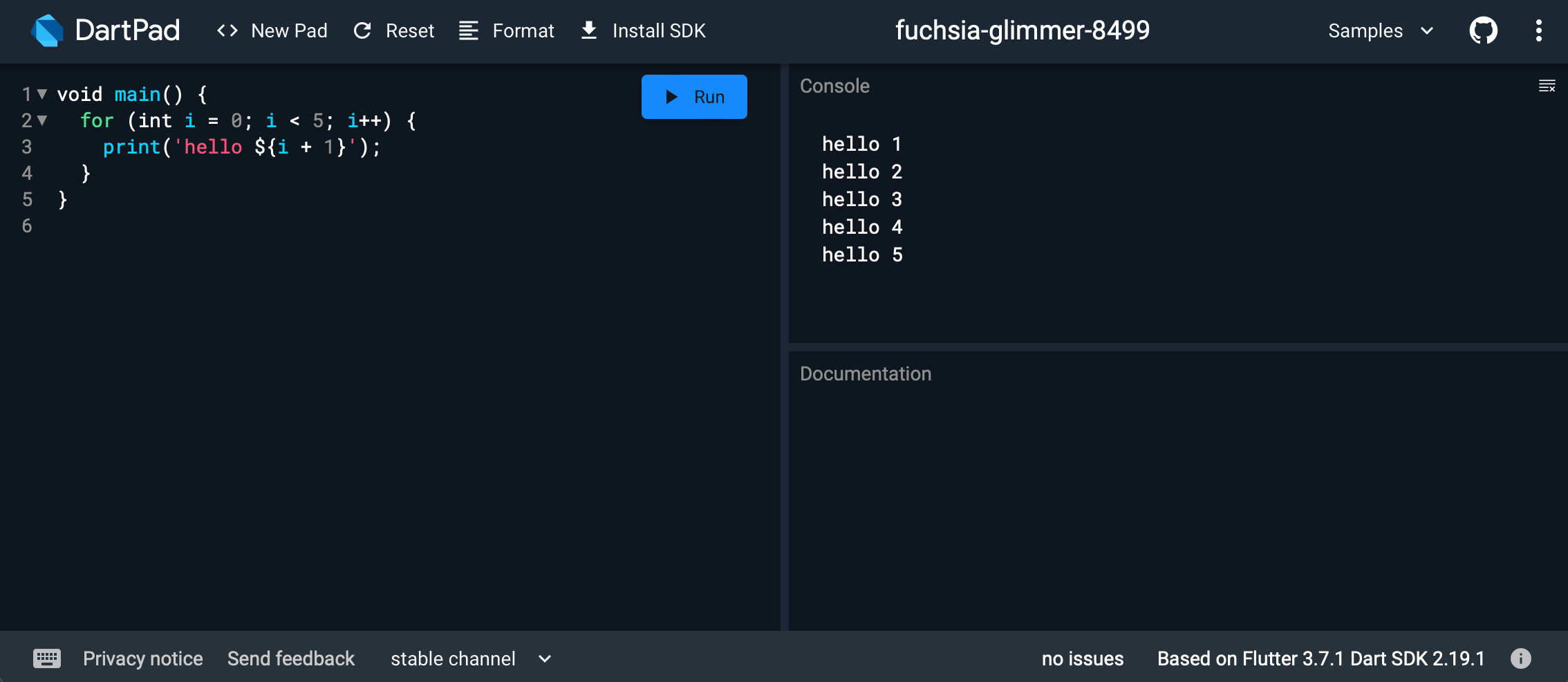Open the Samples dropdown
This screenshot has width=1568, height=682.
click(1380, 30)
